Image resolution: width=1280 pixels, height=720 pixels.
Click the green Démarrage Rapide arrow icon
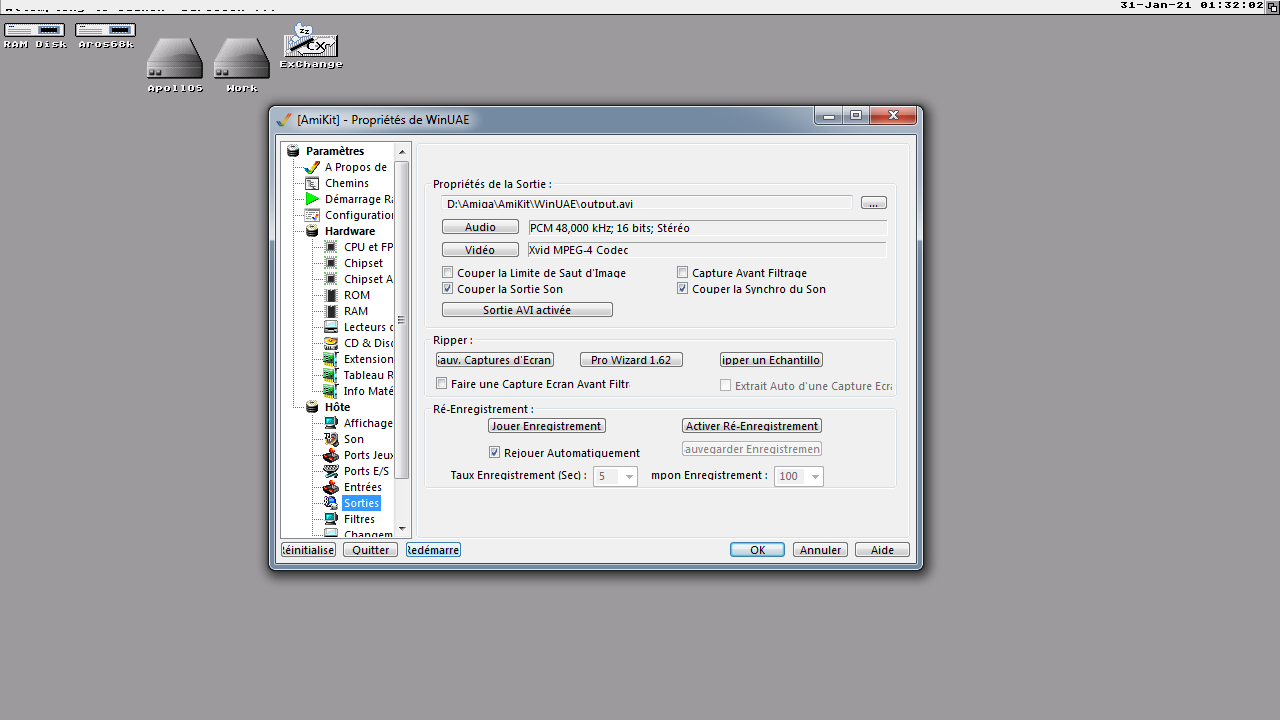[x=312, y=199]
